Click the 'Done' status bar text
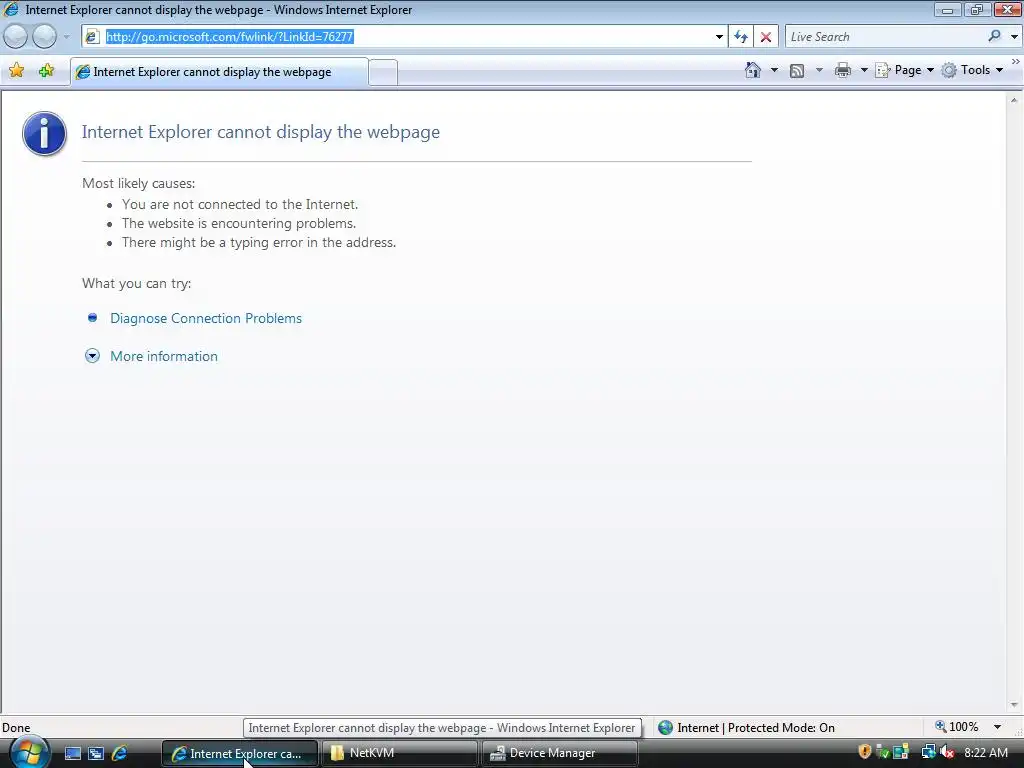The height and width of the screenshot is (768, 1024). click(x=16, y=728)
